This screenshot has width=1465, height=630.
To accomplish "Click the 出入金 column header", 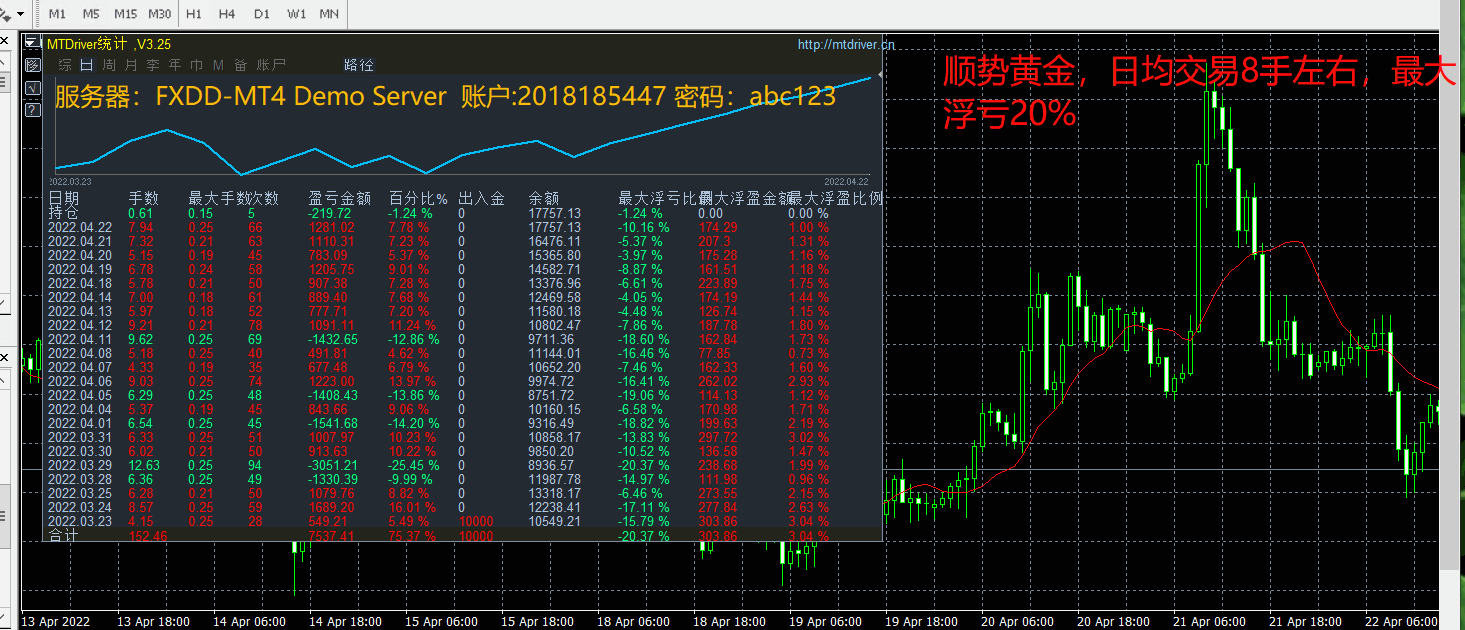I will (481, 199).
